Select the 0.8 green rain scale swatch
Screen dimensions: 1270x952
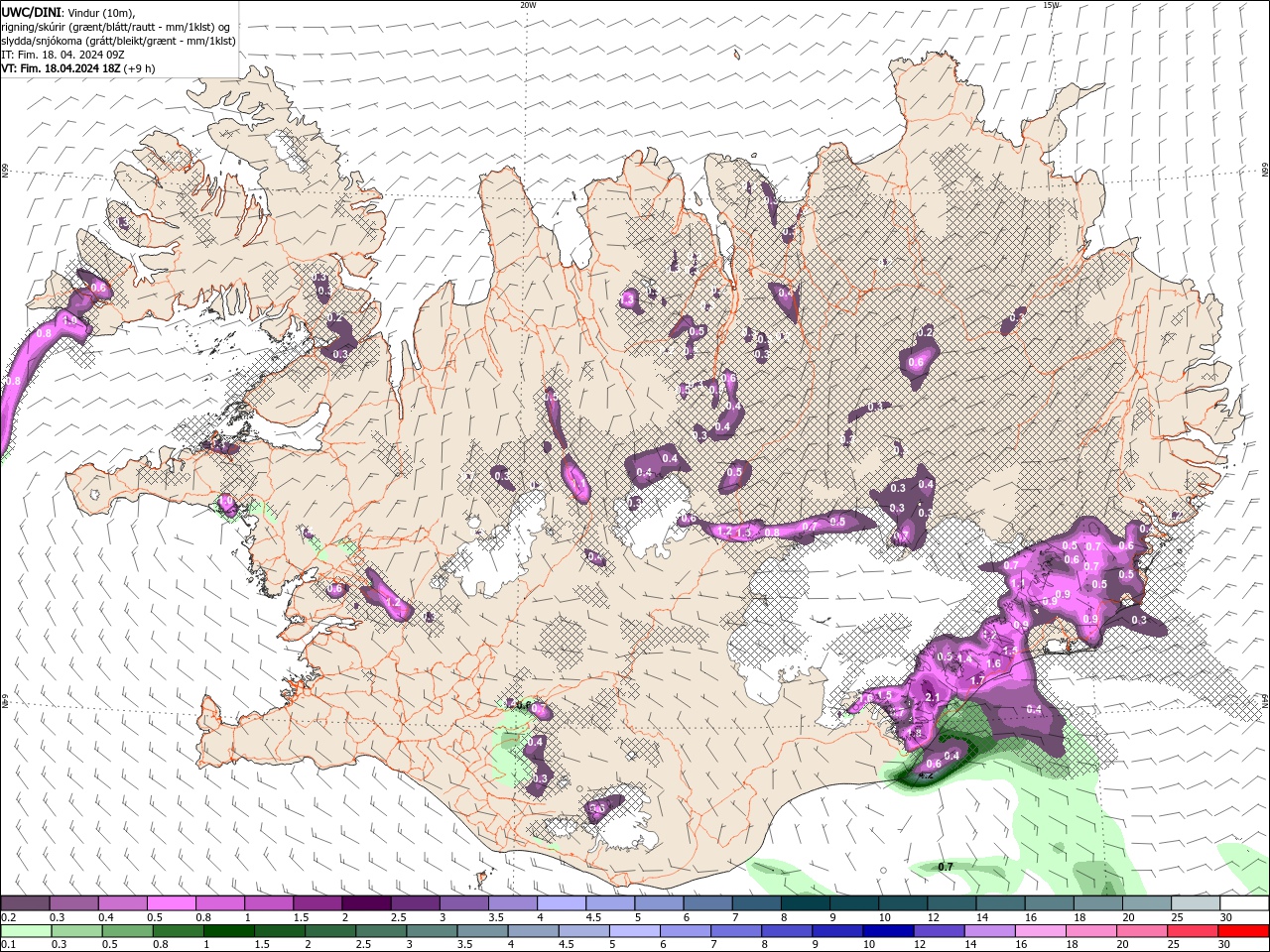coord(179,931)
